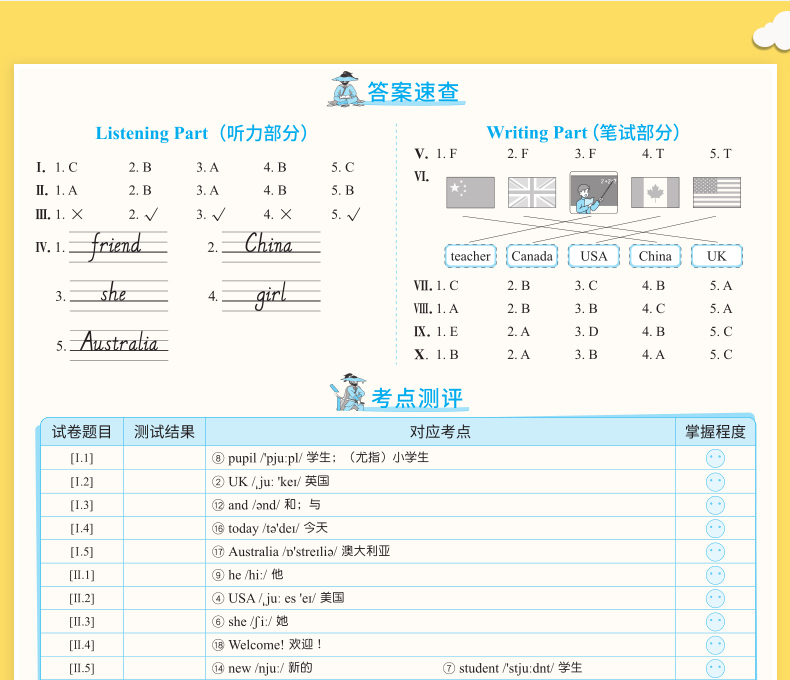Click the Canada maple leaf flag image

click(x=655, y=192)
